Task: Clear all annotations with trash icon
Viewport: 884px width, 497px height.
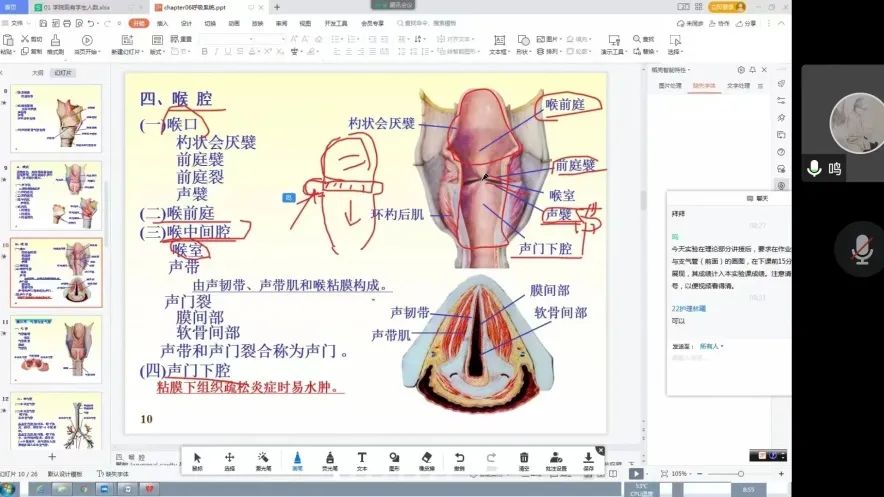Action: point(524,460)
